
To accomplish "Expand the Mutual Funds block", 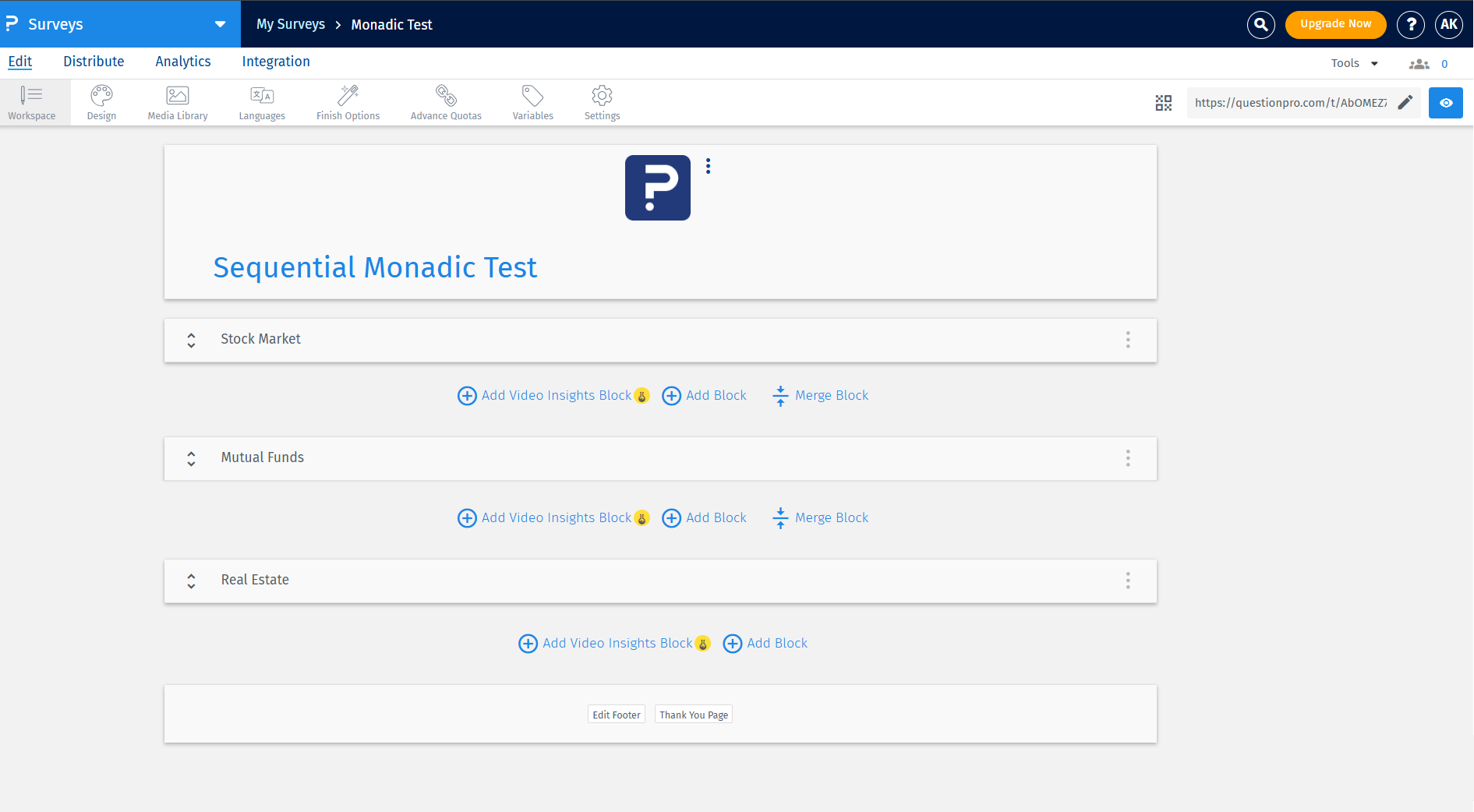I will tap(191, 458).
